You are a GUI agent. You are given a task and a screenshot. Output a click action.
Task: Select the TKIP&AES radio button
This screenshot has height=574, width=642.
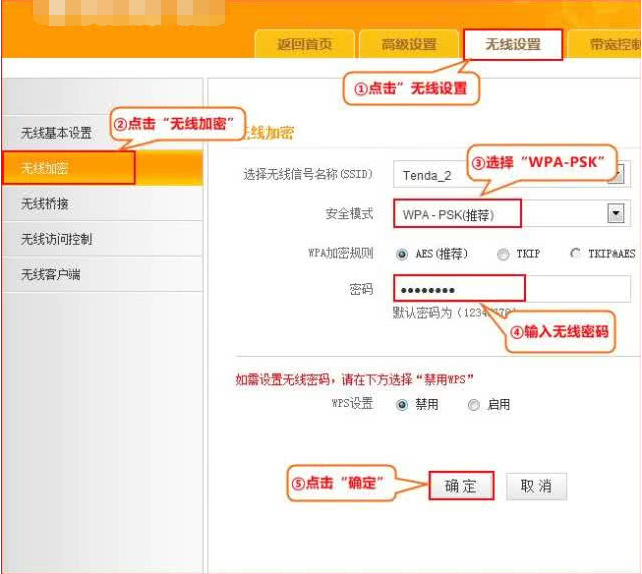(x=575, y=254)
